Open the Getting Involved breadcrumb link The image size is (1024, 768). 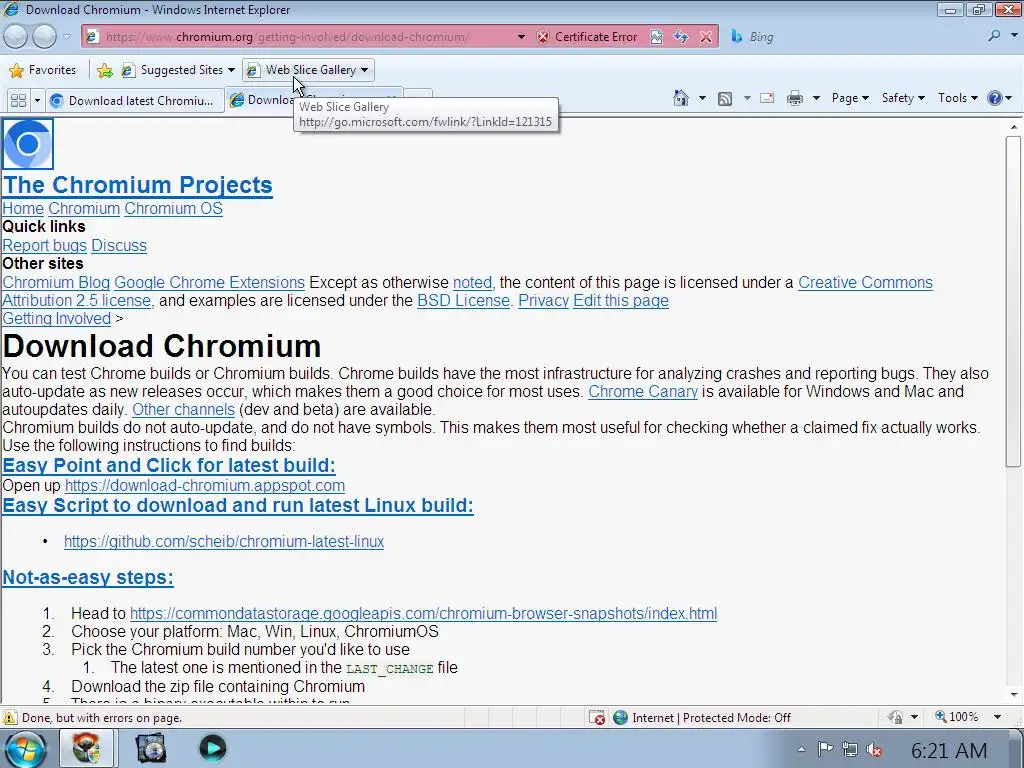point(57,318)
